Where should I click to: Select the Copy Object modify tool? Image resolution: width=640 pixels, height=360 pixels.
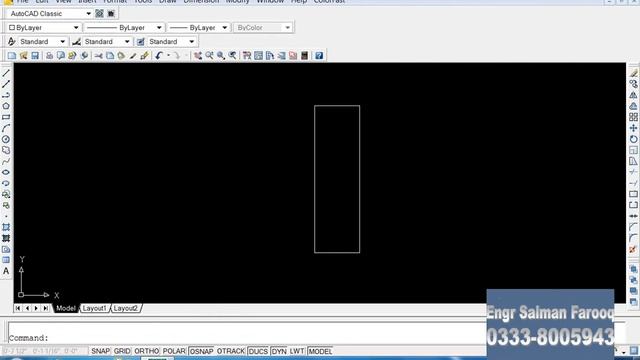[x=633, y=84]
